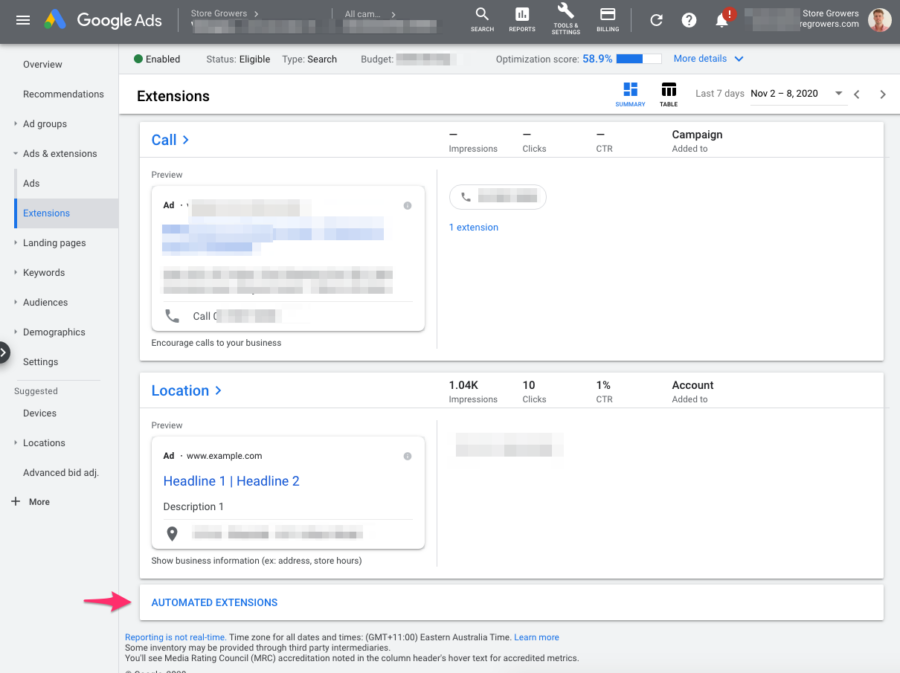This screenshot has height=673, width=900.
Task: Click the optimization score progress bar
Action: coord(640,58)
